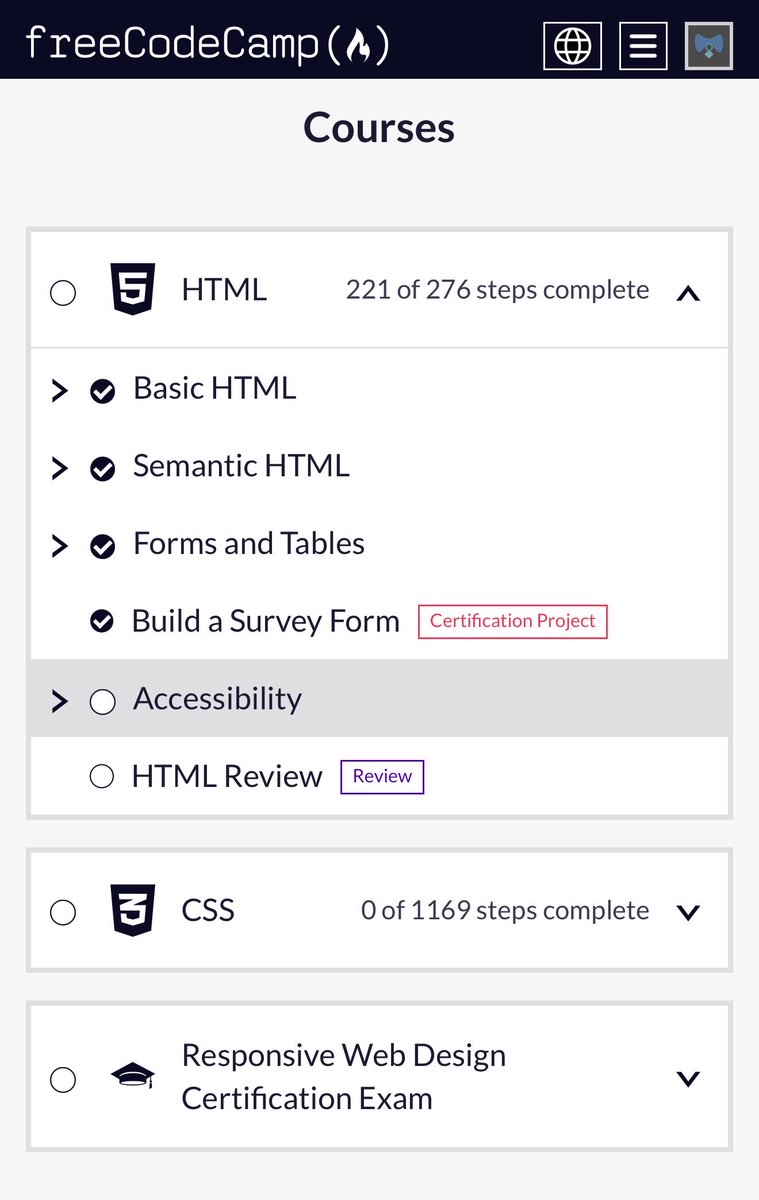Select the CSS course status circle
The width and height of the screenshot is (759, 1200).
63,912
